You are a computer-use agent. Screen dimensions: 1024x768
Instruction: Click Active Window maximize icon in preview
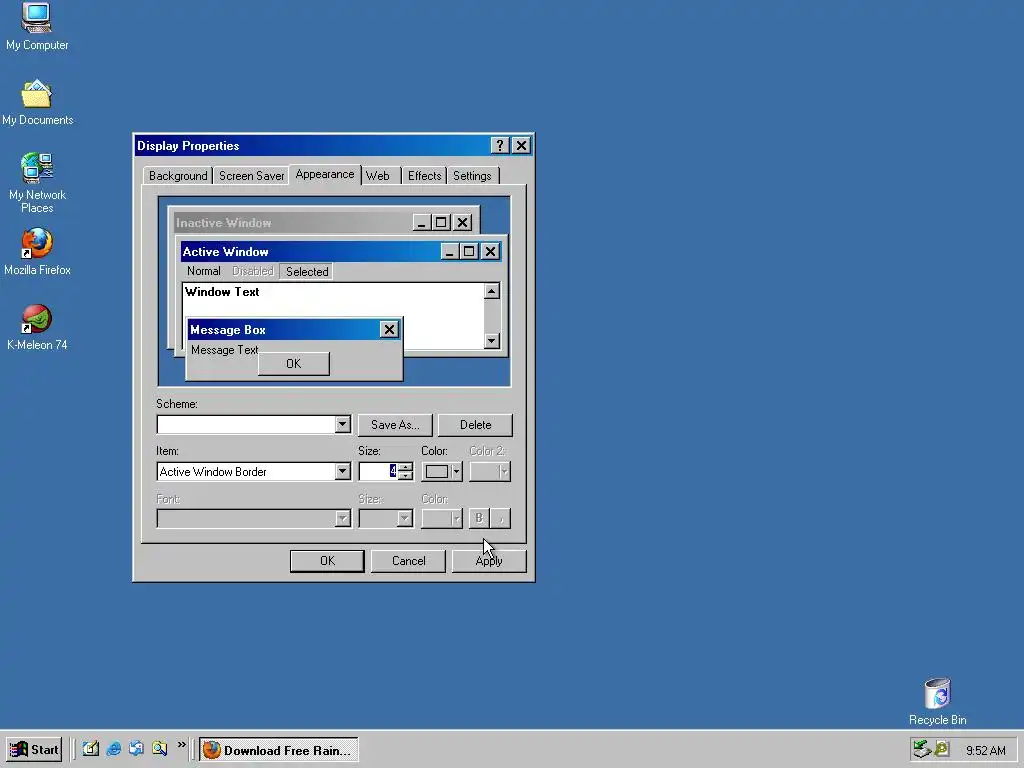469,251
